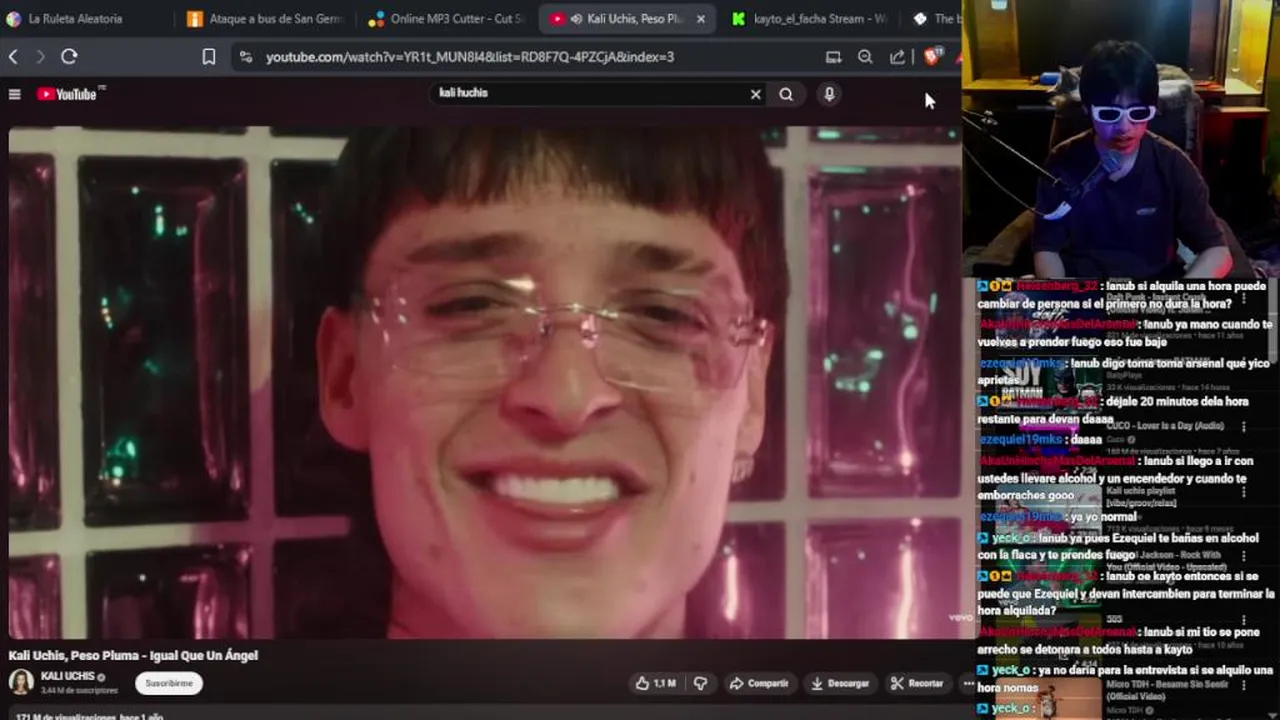Open the more actions three-dot button
Image resolution: width=1280 pixels, height=720 pixels.
(x=967, y=683)
